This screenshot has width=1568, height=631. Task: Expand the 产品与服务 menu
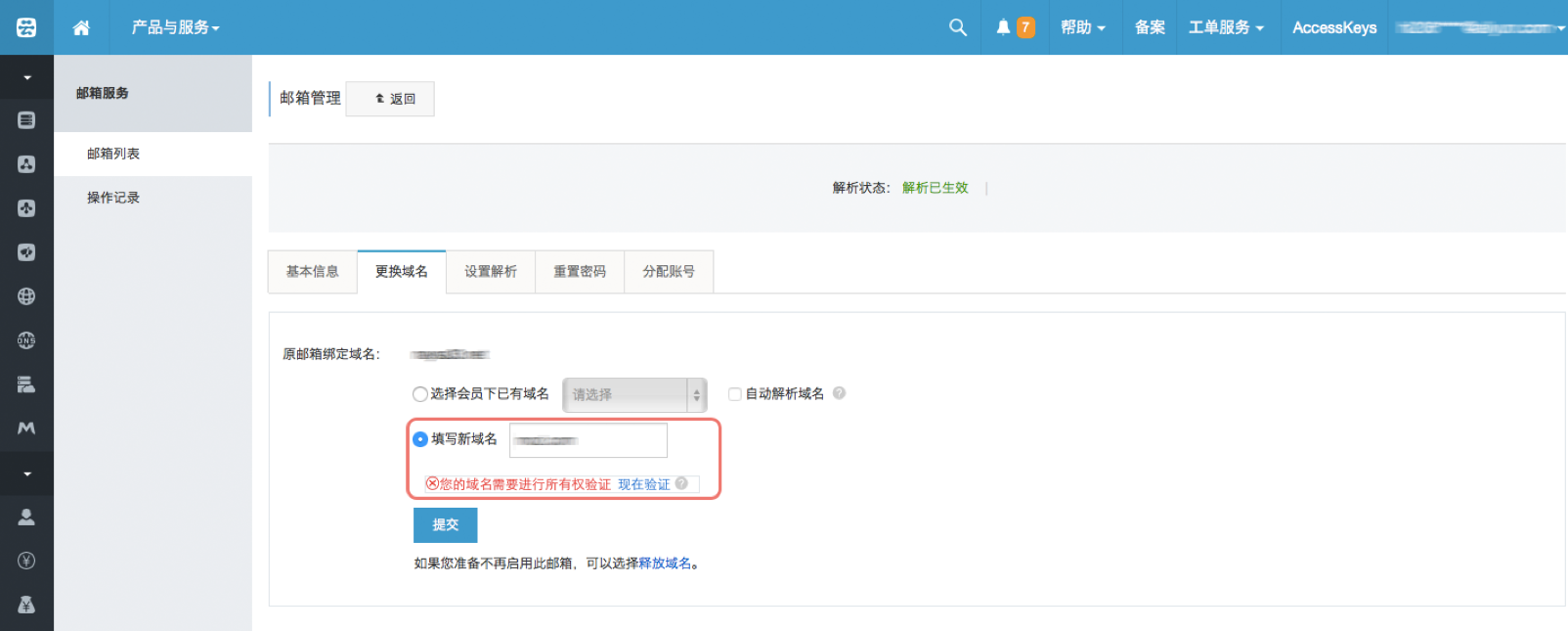pos(175,27)
